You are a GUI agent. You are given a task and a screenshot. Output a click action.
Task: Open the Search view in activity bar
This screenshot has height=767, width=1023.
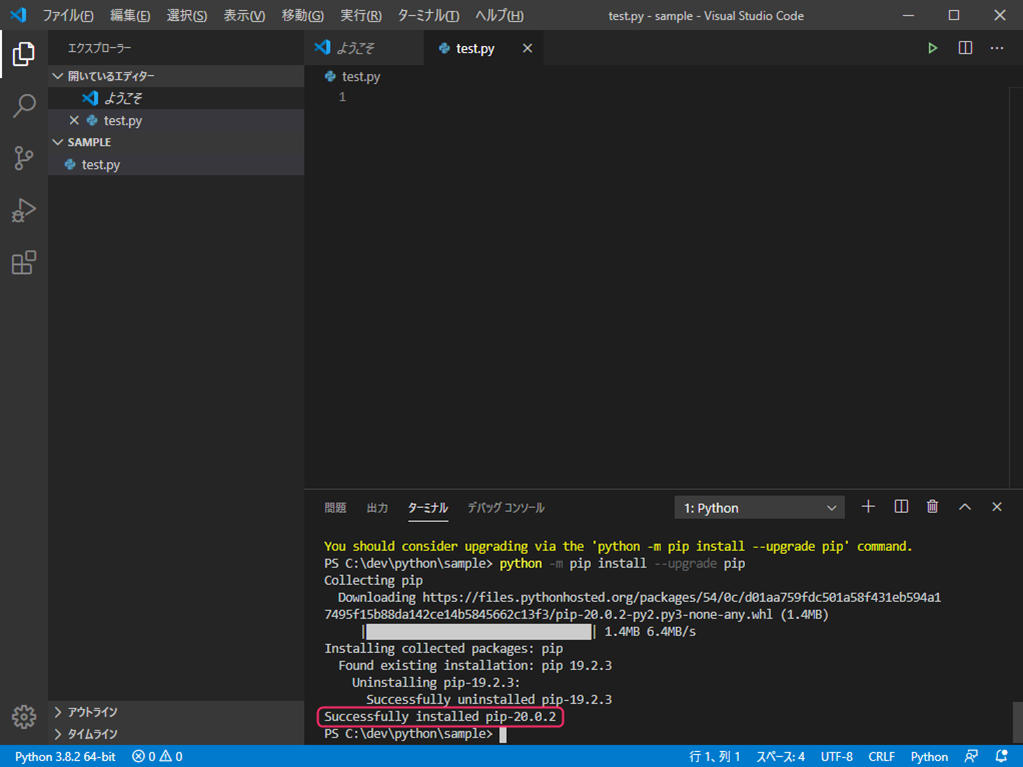point(23,106)
